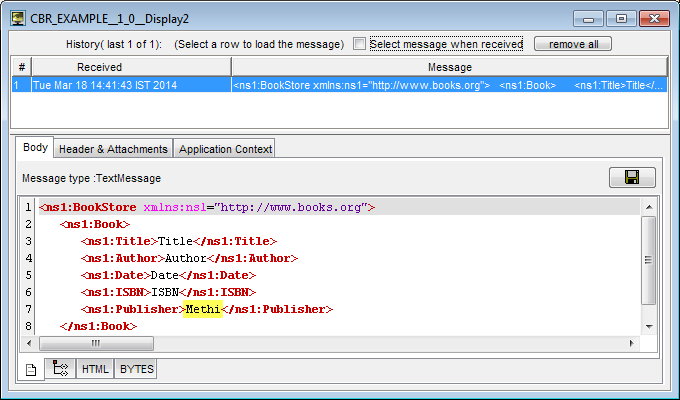Close the CBR_EXAMPLE display window
The height and width of the screenshot is (400, 680).
[x=654, y=19]
